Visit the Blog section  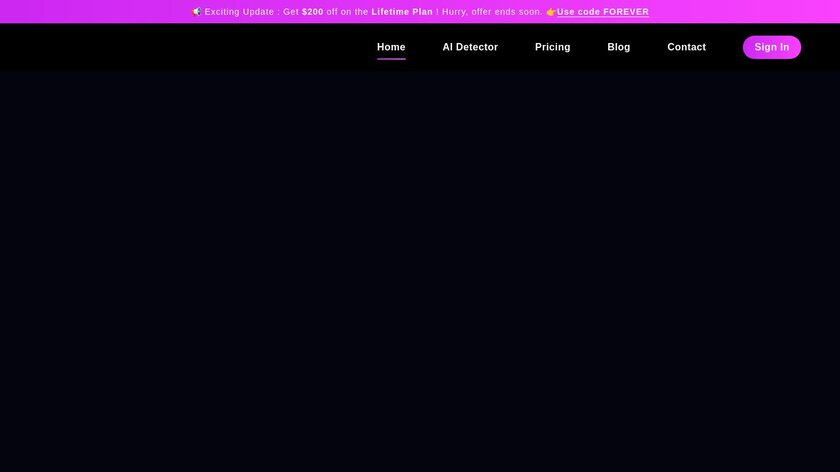click(x=619, y=47)
